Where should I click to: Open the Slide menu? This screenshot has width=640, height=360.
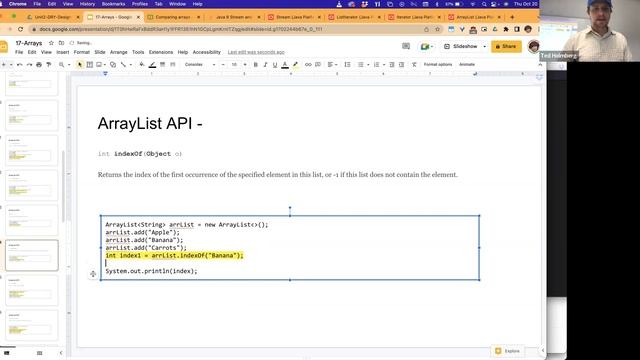click(x=100, y=52)
